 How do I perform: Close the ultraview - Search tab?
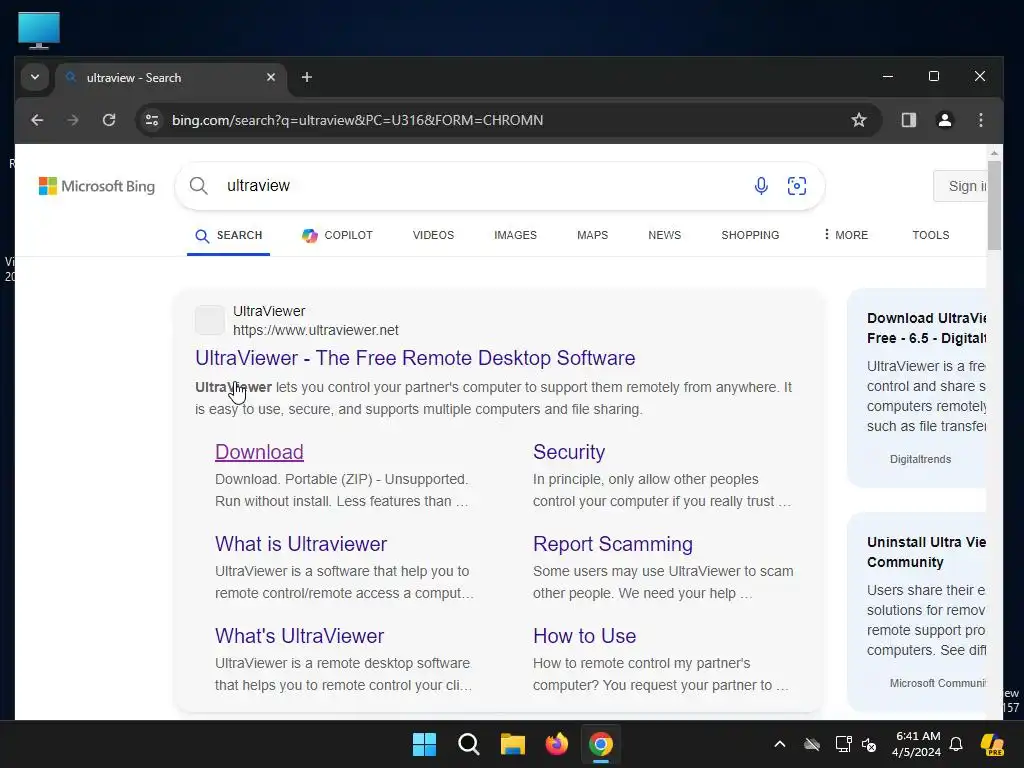coord(270,77)
